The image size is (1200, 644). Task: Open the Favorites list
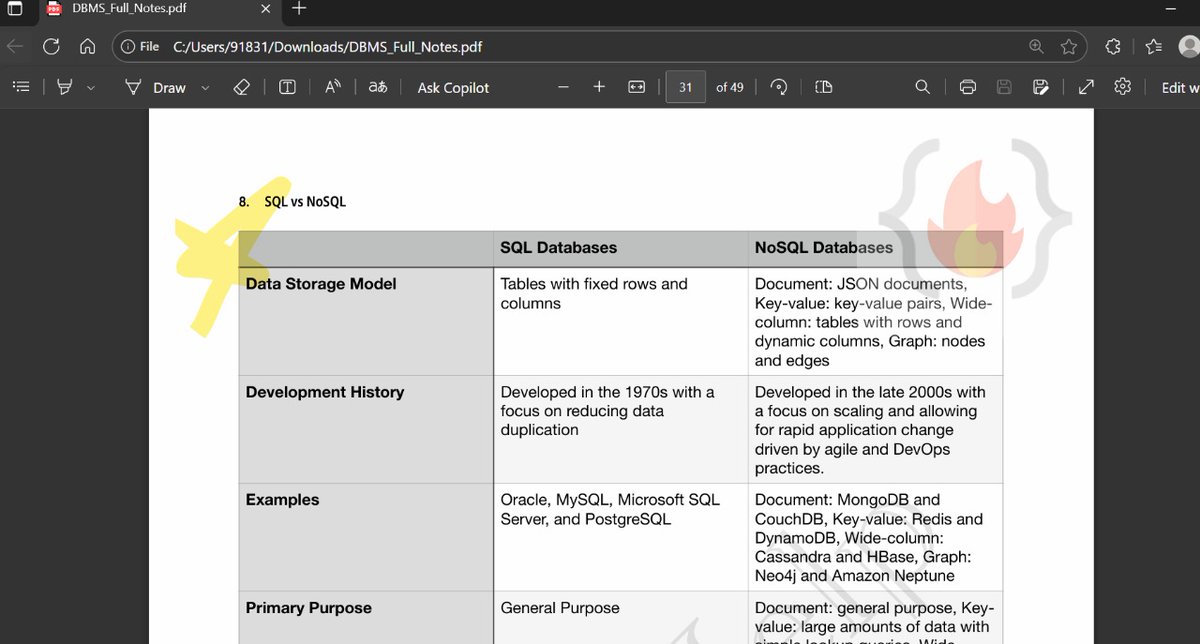[x=1153, y=46]
